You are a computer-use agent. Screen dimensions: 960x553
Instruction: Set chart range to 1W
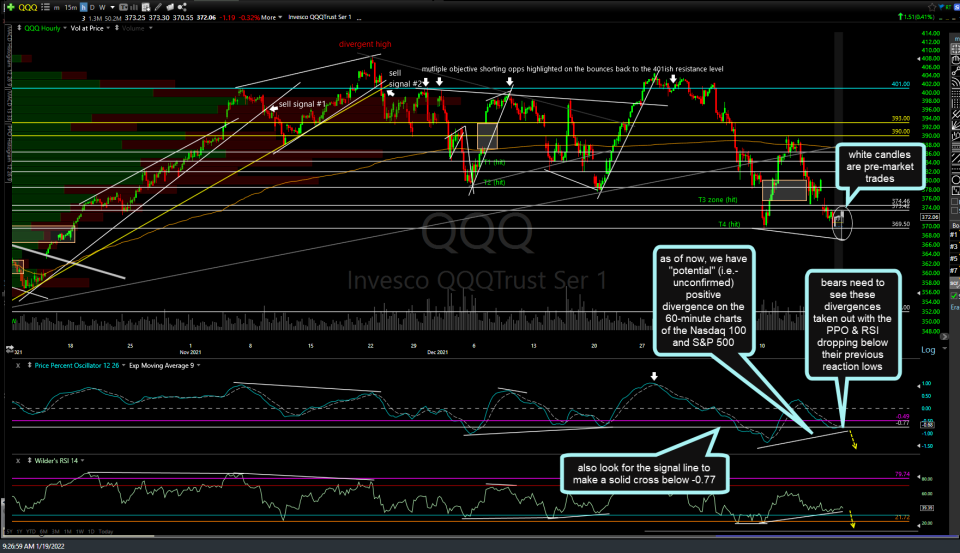coord(80,532)
